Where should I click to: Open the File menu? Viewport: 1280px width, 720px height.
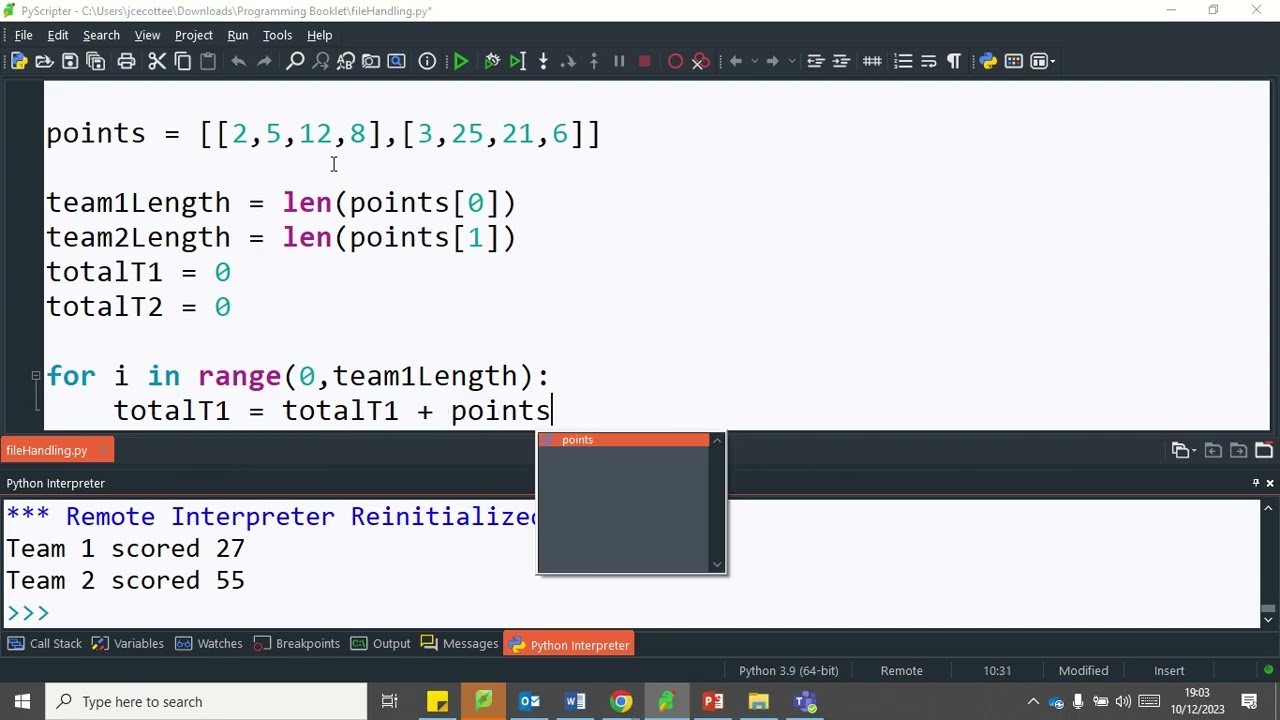(23, 35)
